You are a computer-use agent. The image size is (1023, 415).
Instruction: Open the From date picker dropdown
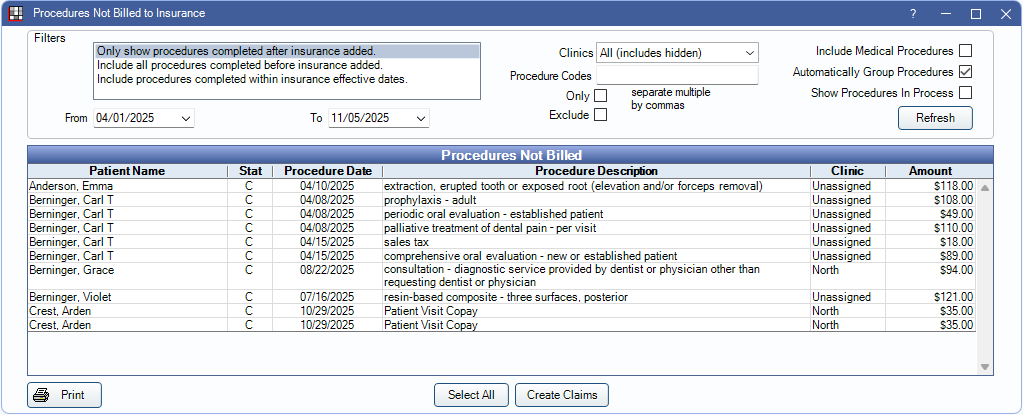pos(186,118)
